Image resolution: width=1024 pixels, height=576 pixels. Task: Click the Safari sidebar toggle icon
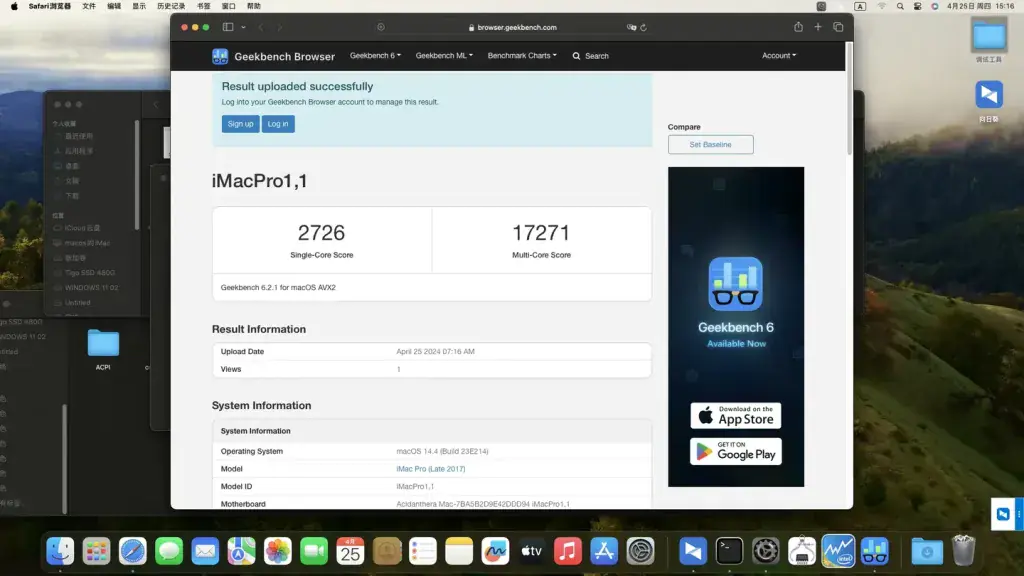228,27
